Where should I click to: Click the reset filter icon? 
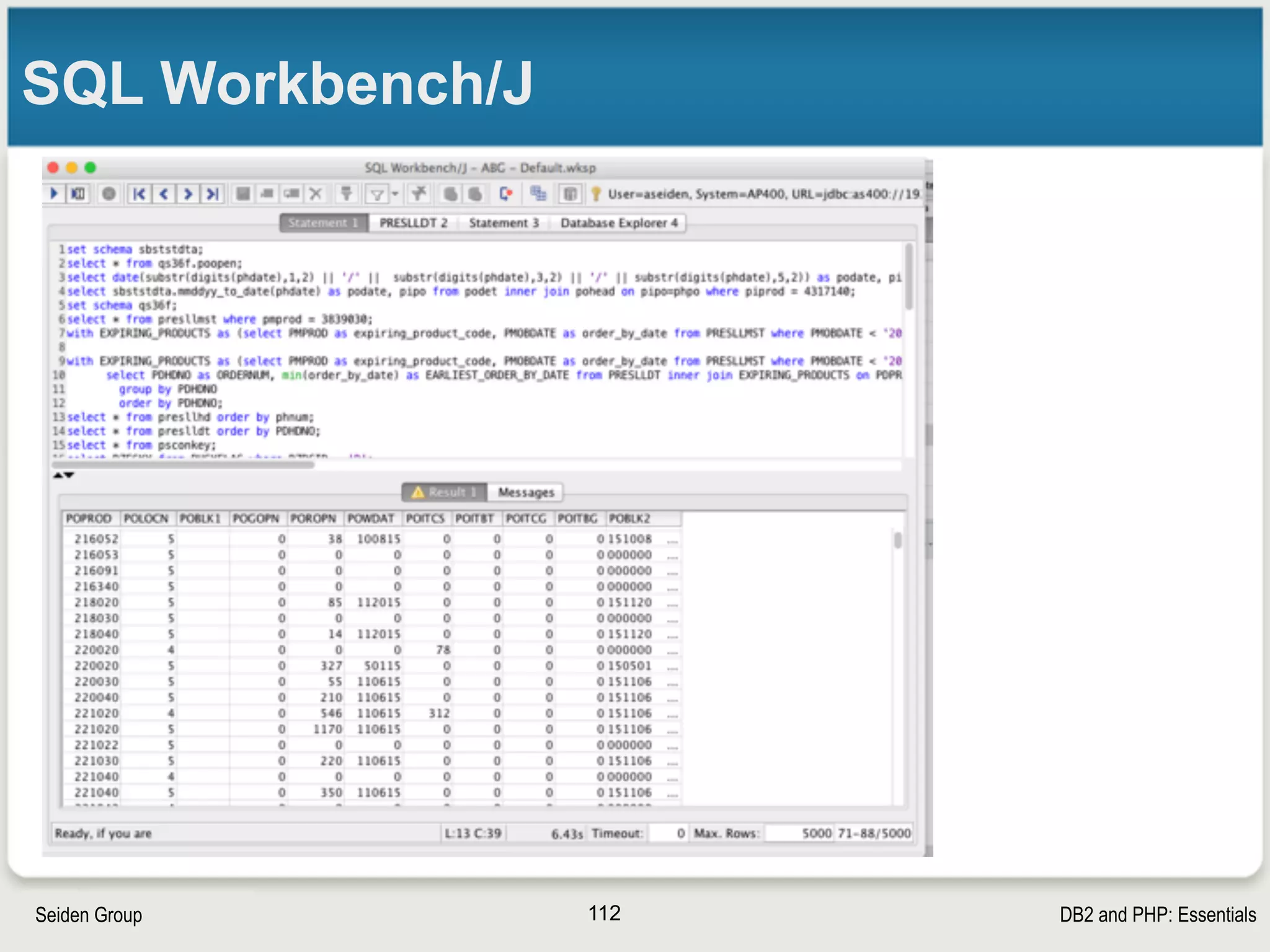(x=420, y=194)
